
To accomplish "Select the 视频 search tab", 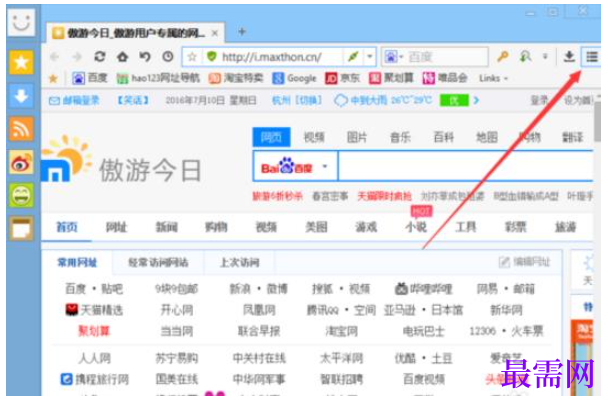I will [x=314, y=137].
